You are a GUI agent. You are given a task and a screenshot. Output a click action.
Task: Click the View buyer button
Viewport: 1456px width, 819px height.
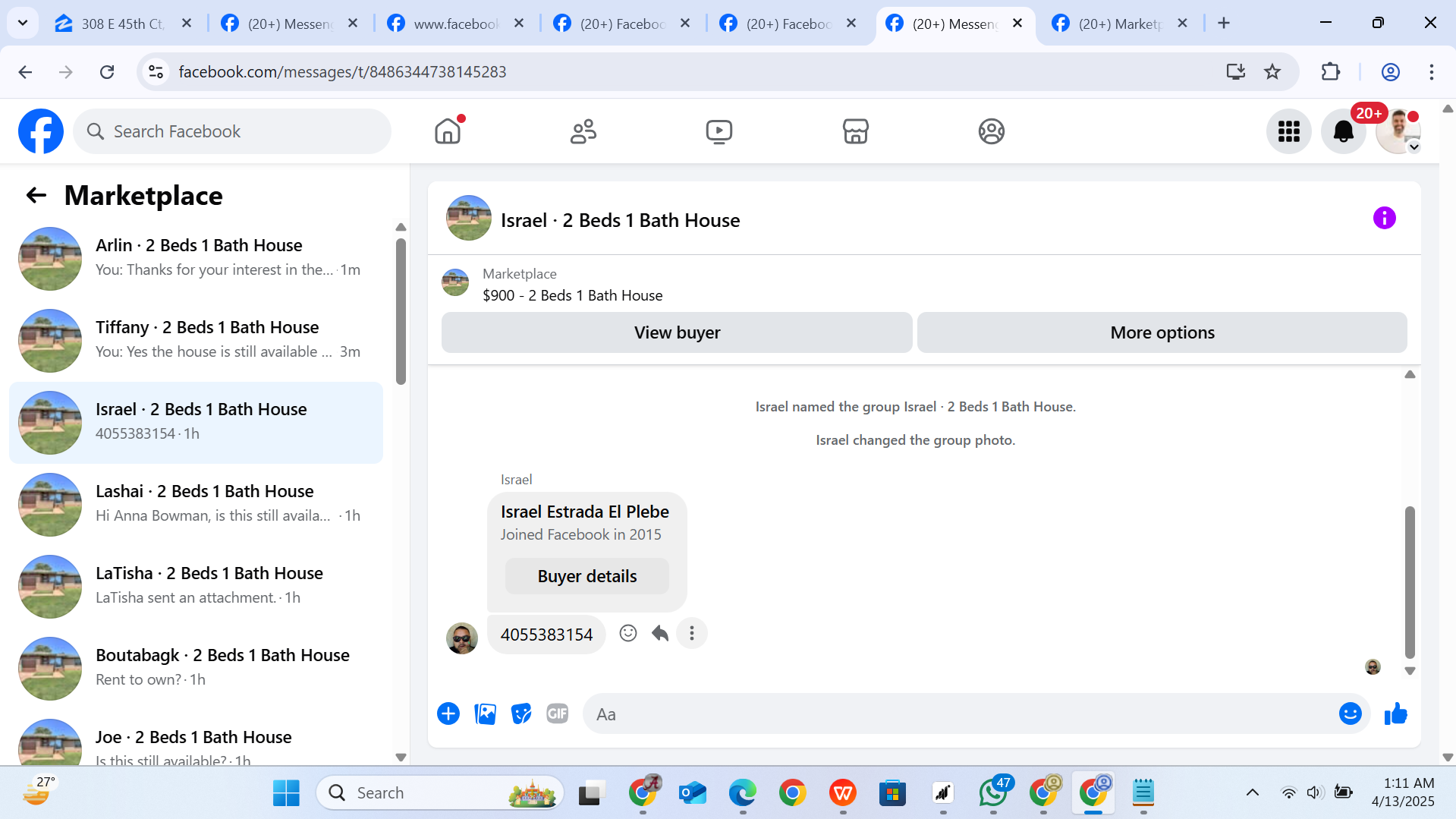click(677, 332)
